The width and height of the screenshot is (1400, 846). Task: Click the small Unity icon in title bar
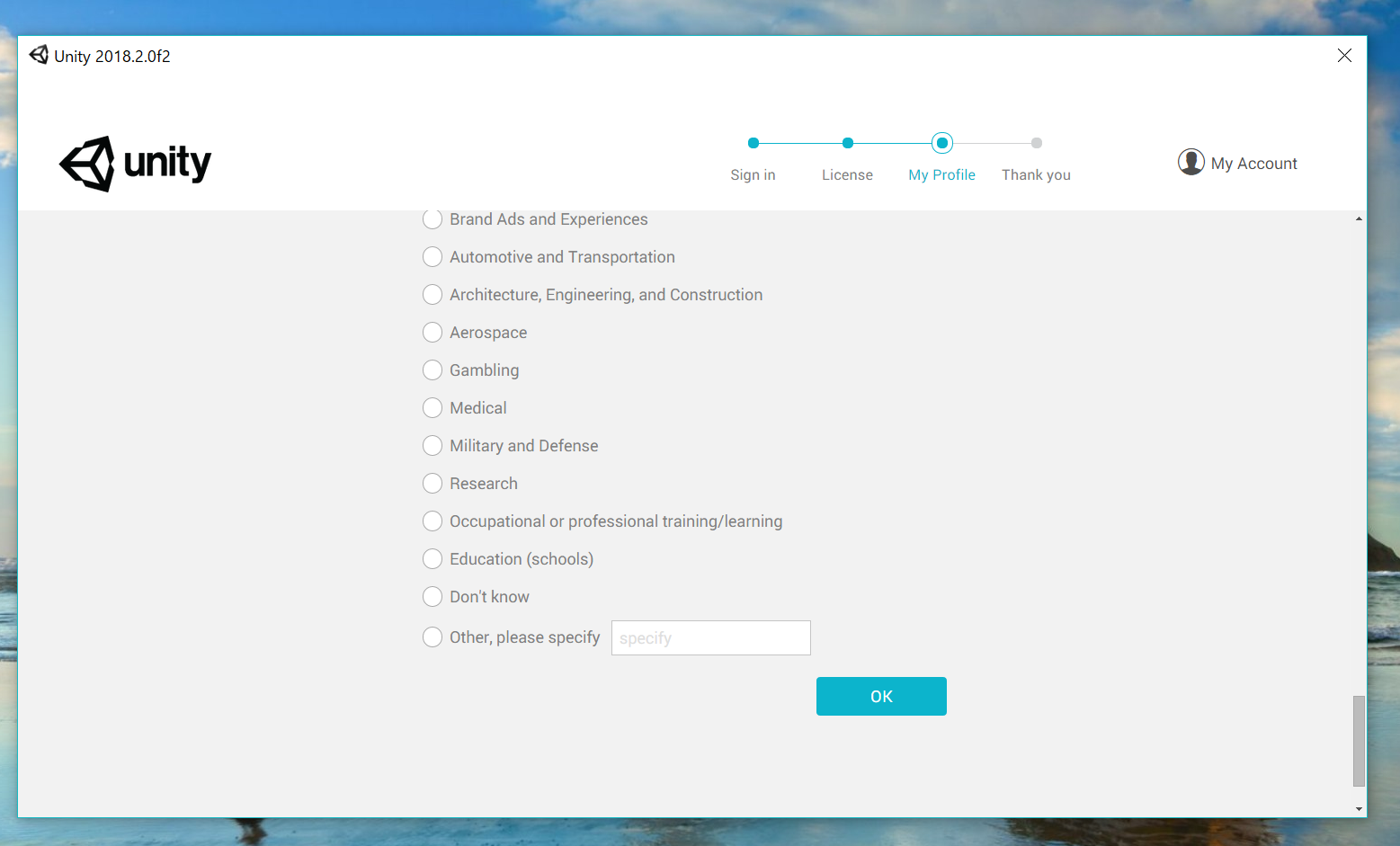(x=39, y=56)
